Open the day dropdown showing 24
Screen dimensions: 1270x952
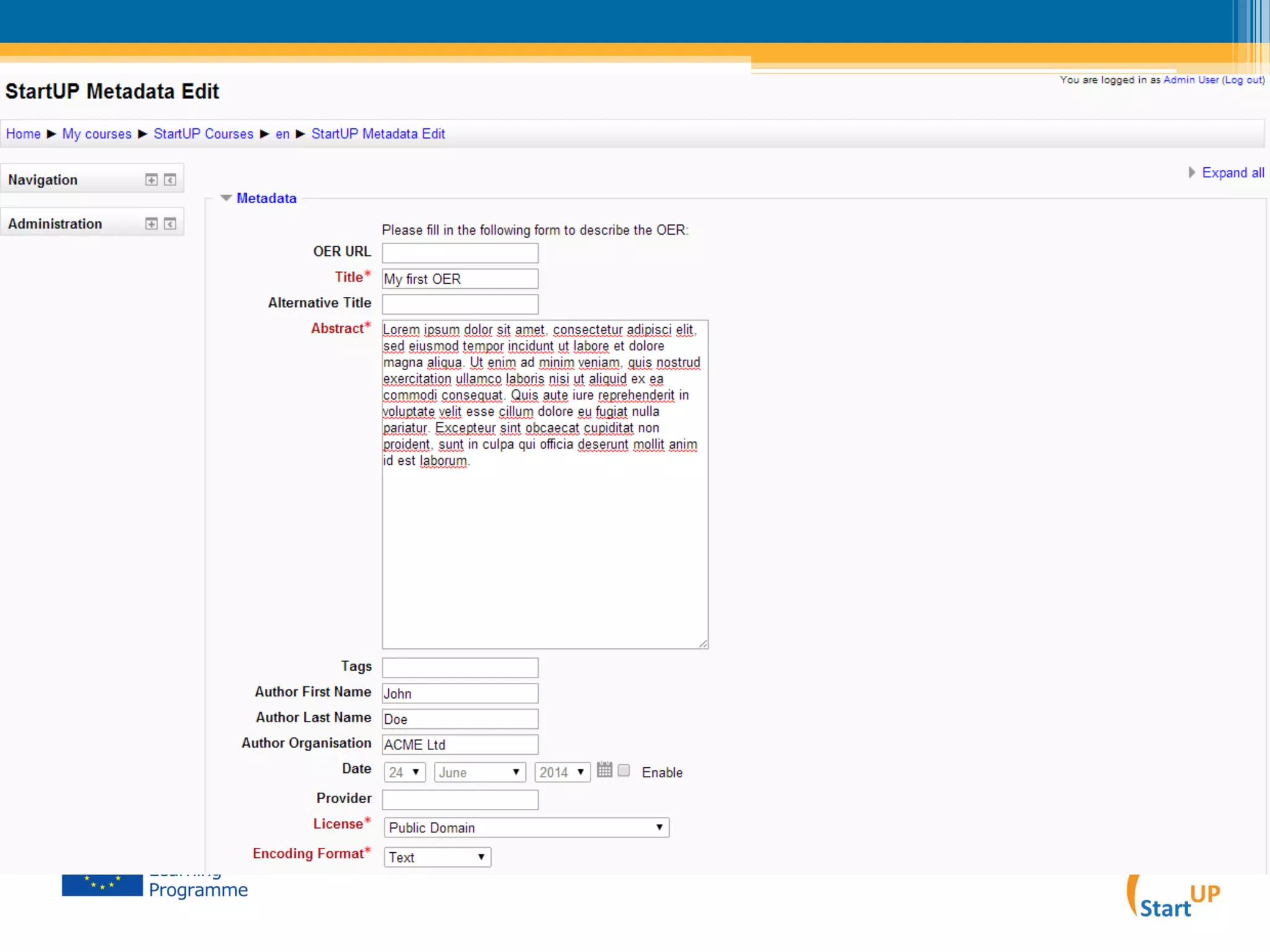pos(404,772)
